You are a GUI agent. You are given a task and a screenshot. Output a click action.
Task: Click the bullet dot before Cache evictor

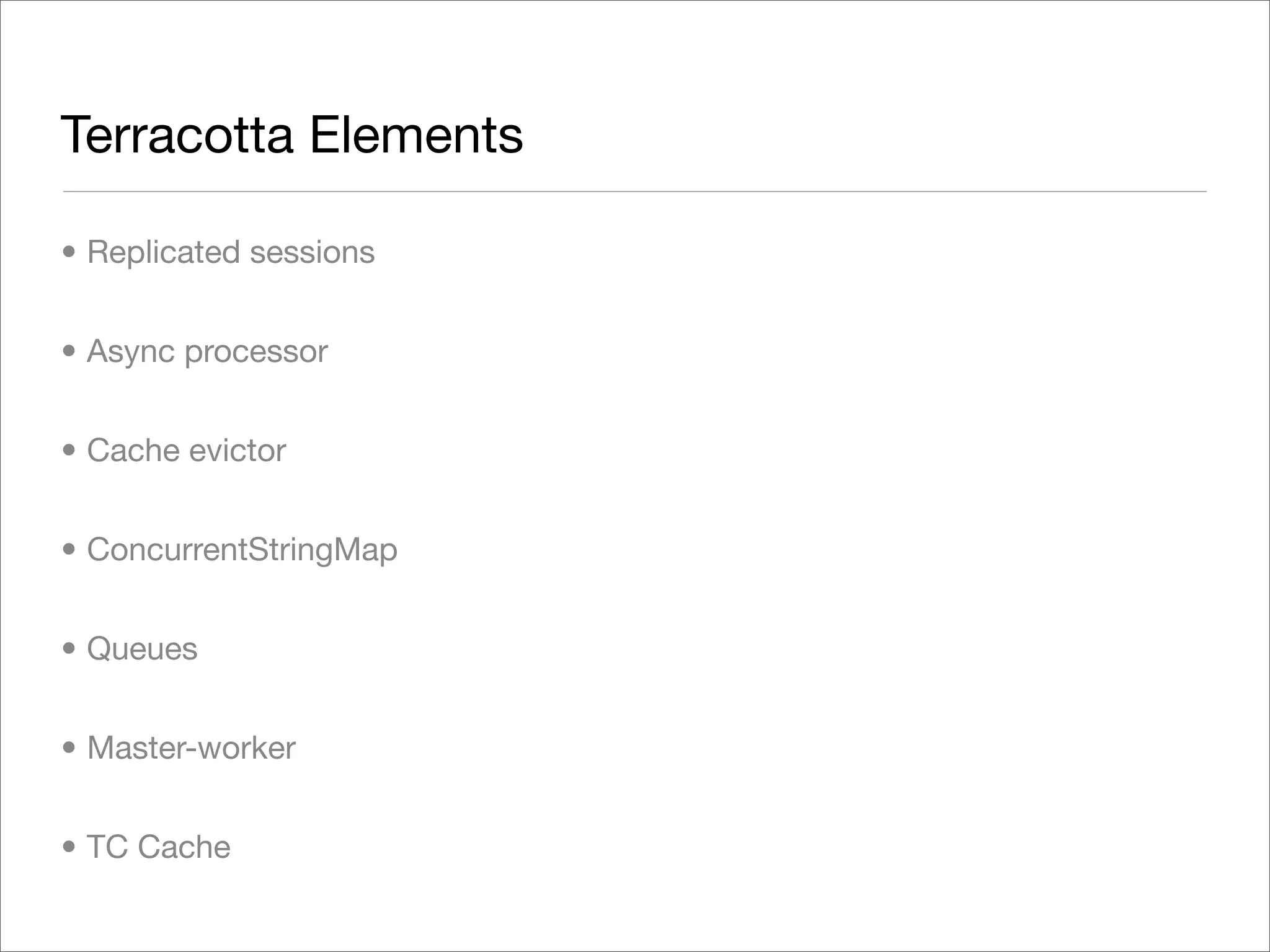(x=69, y=451)
